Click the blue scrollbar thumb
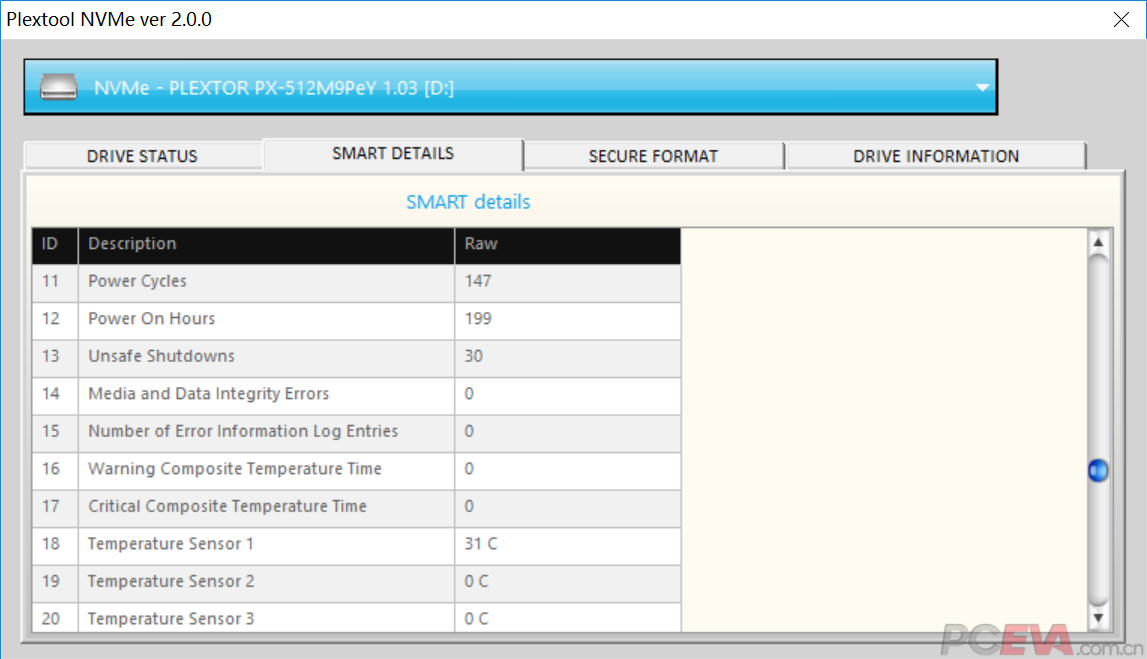Viewport: 1147px width, 659px height. 1098,470
